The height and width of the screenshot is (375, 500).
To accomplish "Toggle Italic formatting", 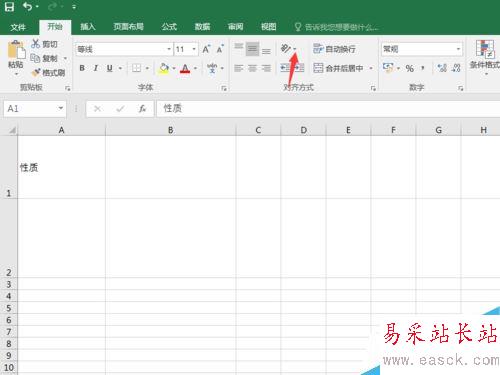I will 96,68.
